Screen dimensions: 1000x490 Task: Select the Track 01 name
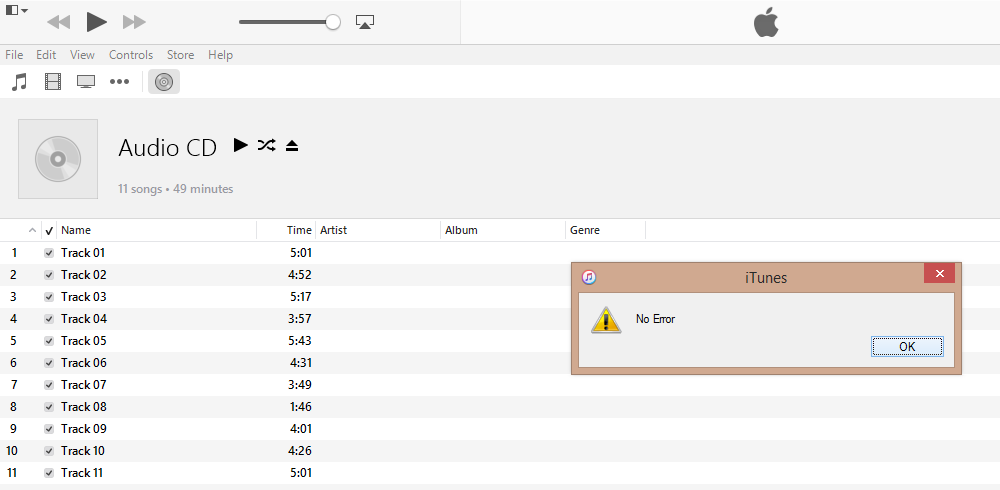[83, 253]
